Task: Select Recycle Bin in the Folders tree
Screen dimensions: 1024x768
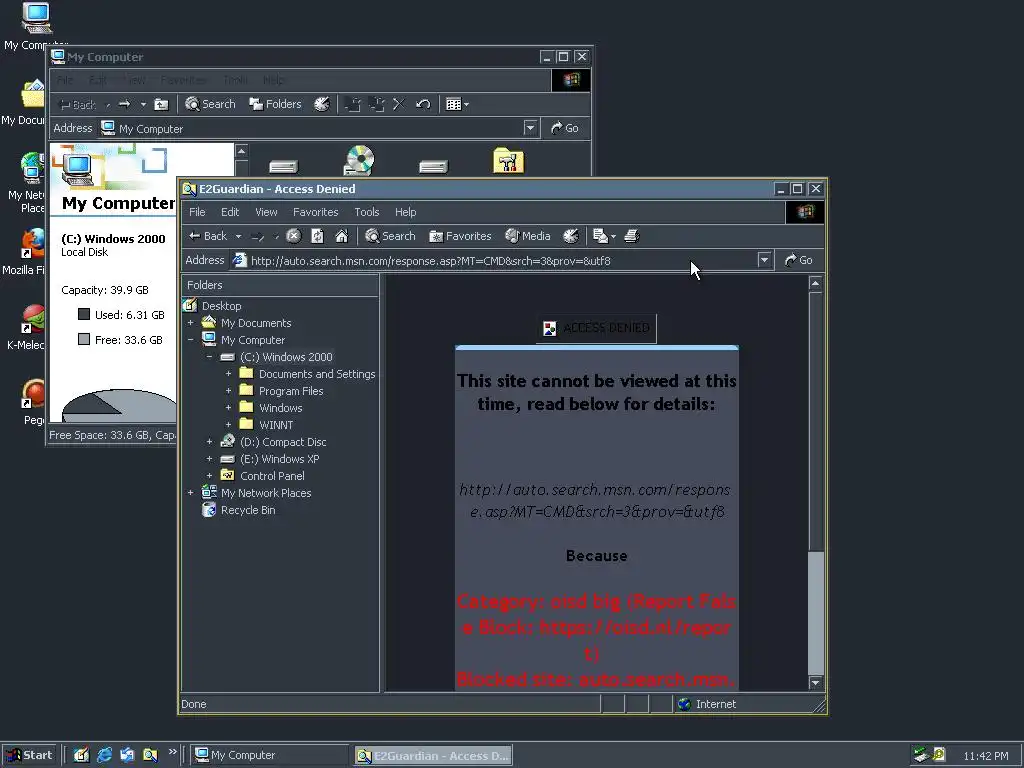Action: tap(248, 510)
